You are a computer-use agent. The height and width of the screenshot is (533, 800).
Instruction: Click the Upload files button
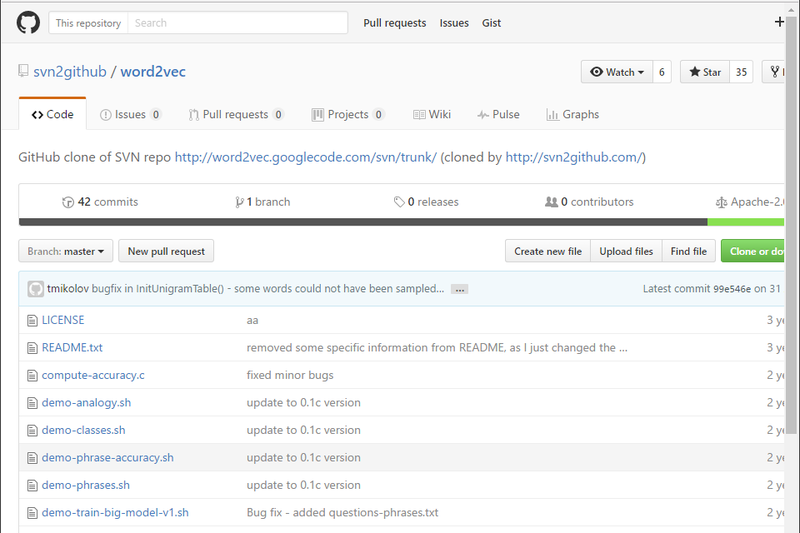(x=626, y=251)
